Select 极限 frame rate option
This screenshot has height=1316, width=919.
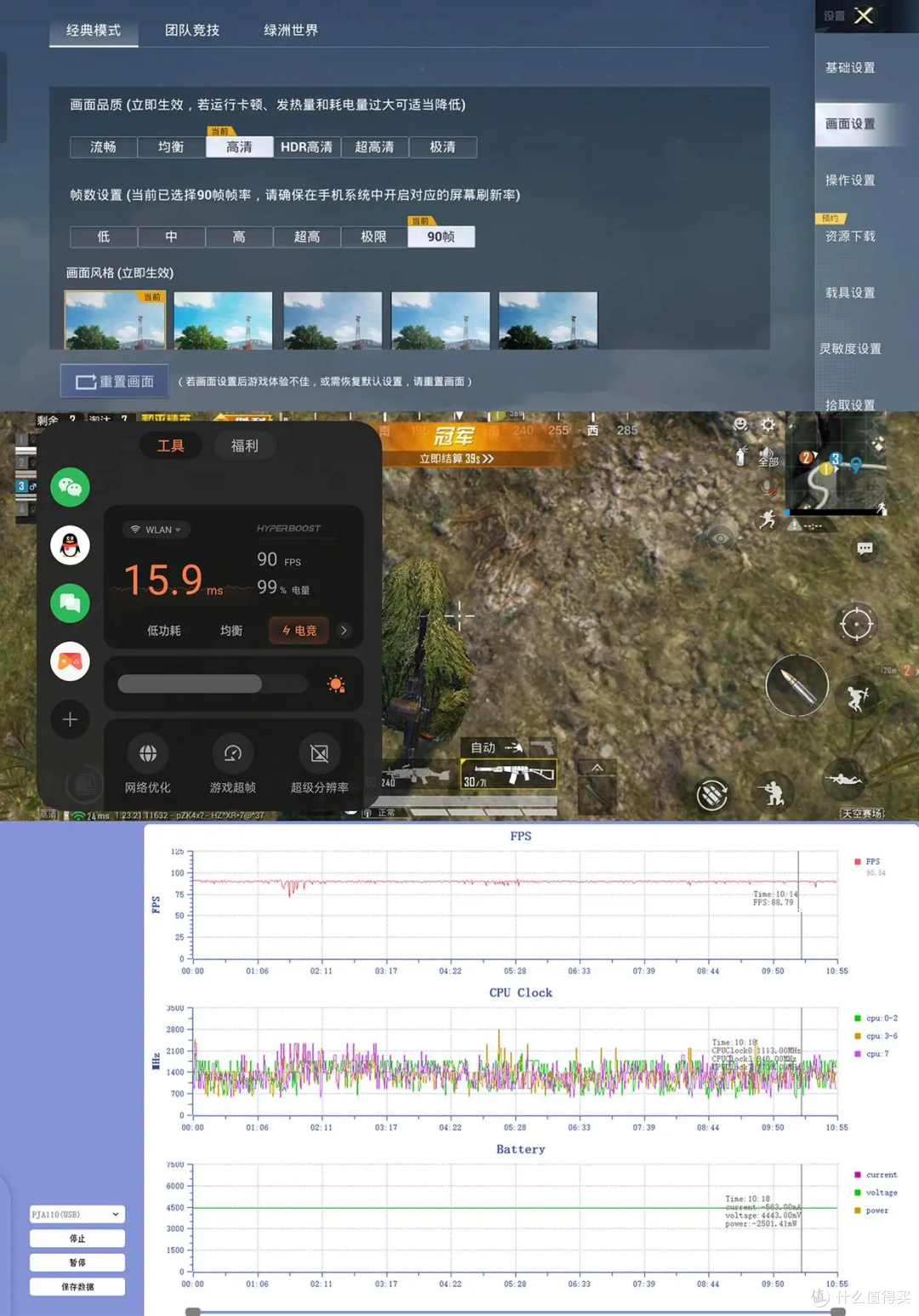pos(374,237)
